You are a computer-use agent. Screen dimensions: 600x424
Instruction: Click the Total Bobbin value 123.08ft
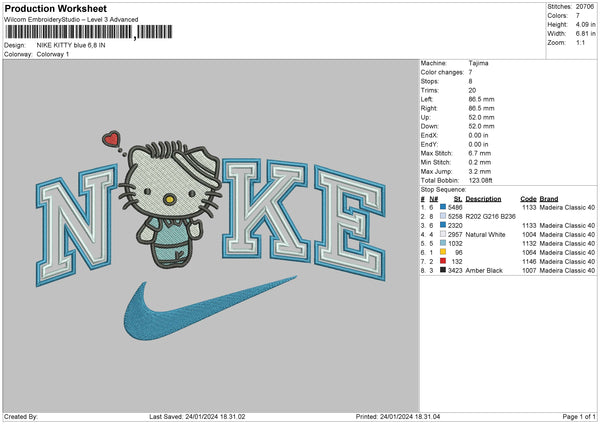(480, 180)
